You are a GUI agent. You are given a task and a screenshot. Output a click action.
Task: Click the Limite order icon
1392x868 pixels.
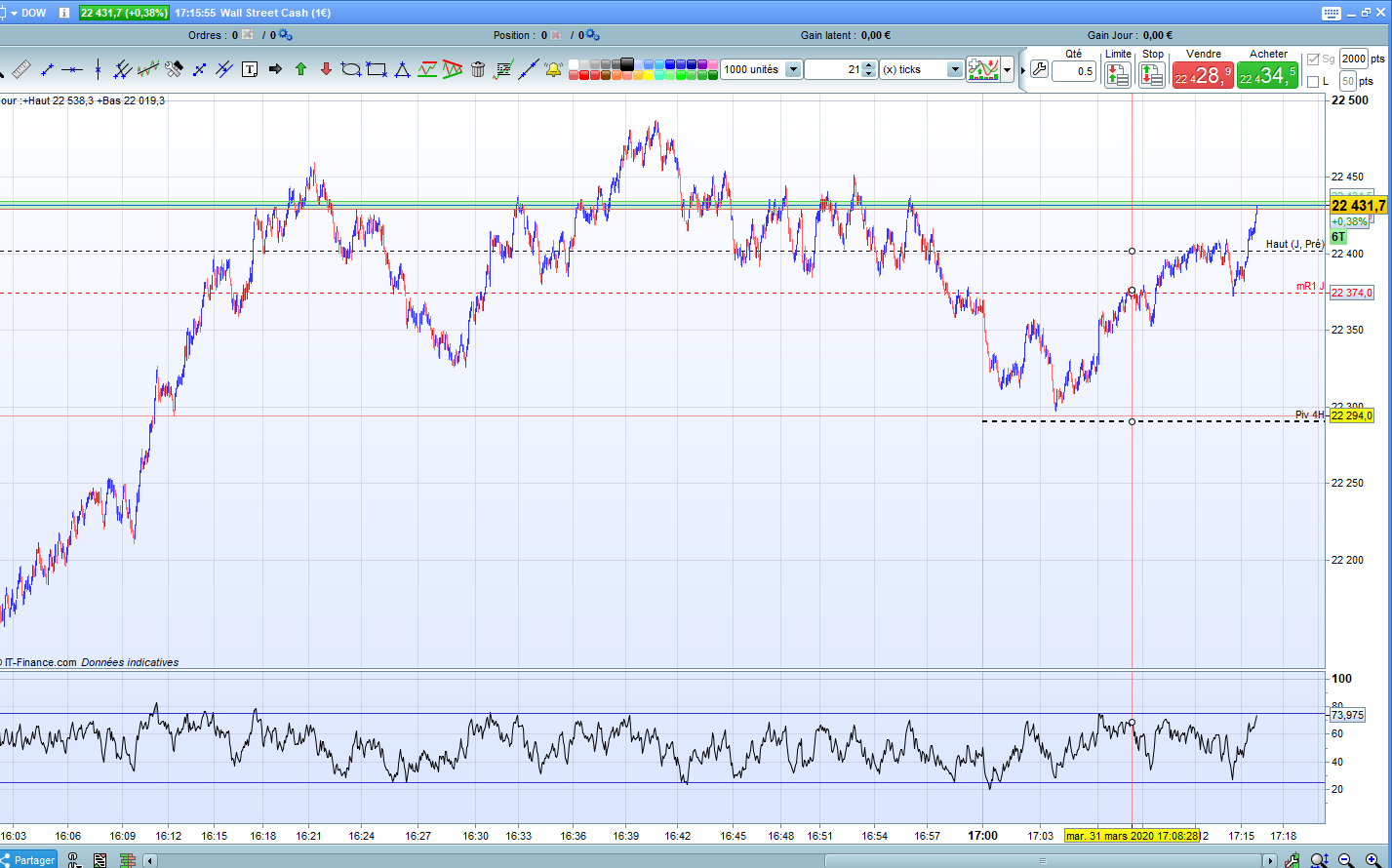[1118, 75]
